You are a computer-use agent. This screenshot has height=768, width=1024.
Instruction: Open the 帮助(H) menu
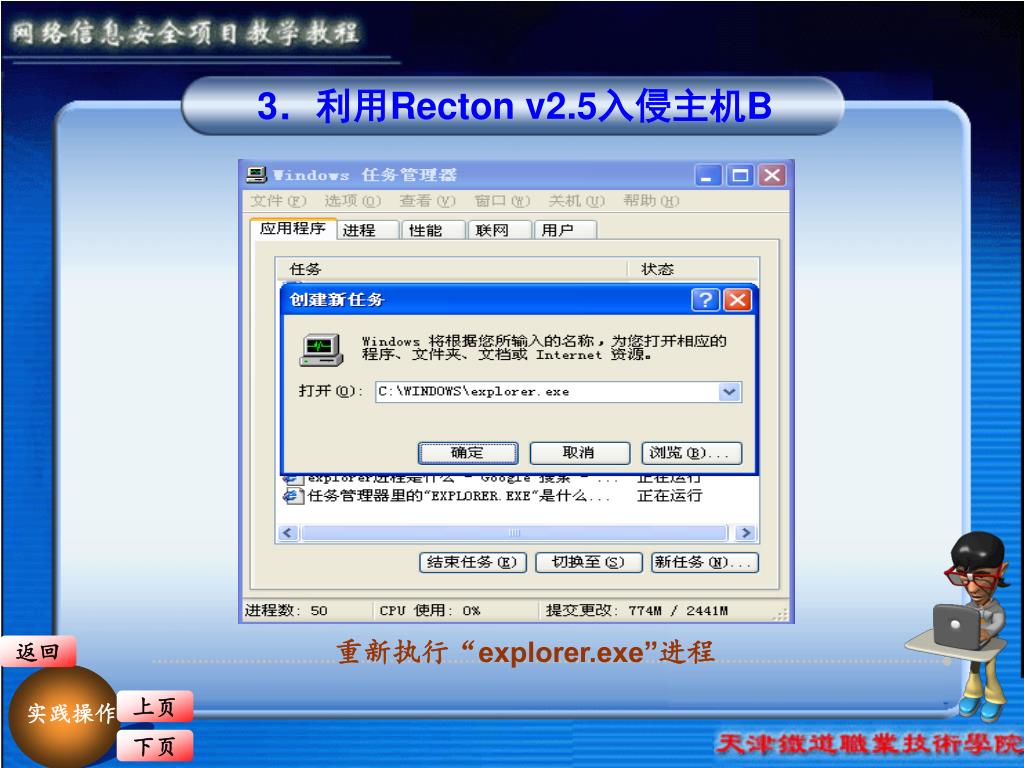click(x=651, y=201)
